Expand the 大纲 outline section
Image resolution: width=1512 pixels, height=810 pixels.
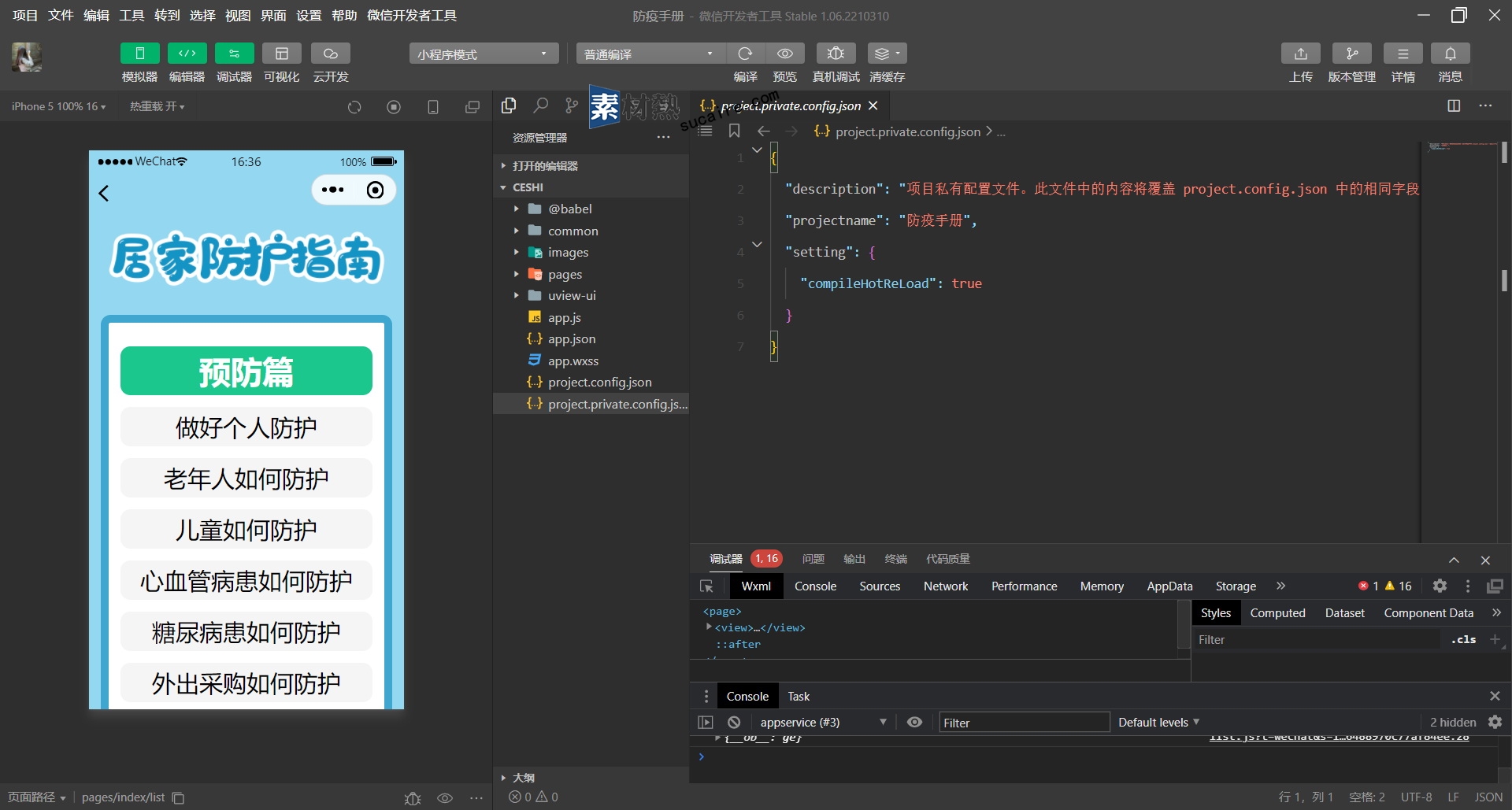(591, 777)
